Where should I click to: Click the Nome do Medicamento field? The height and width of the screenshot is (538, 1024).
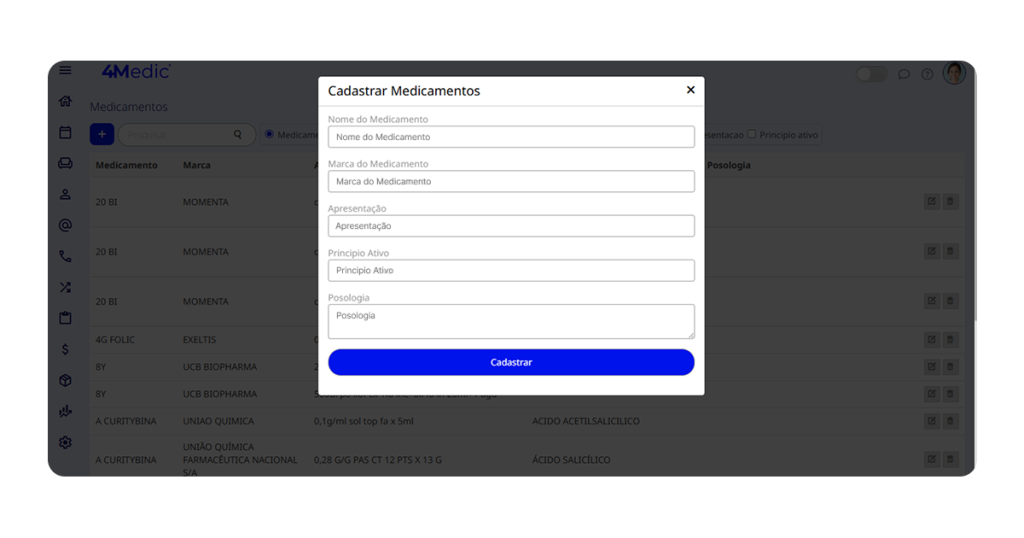[x=511, y=137]
